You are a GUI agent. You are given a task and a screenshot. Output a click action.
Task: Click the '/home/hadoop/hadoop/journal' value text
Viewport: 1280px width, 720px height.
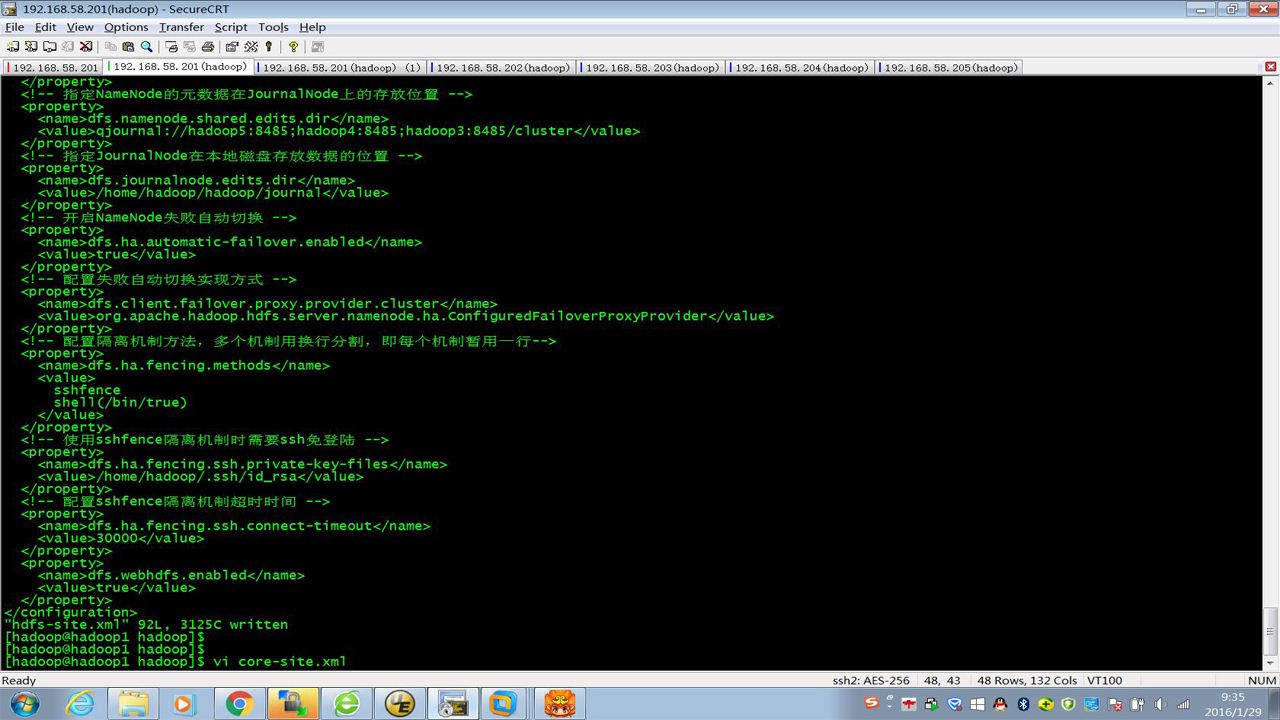tap(208, 193)
